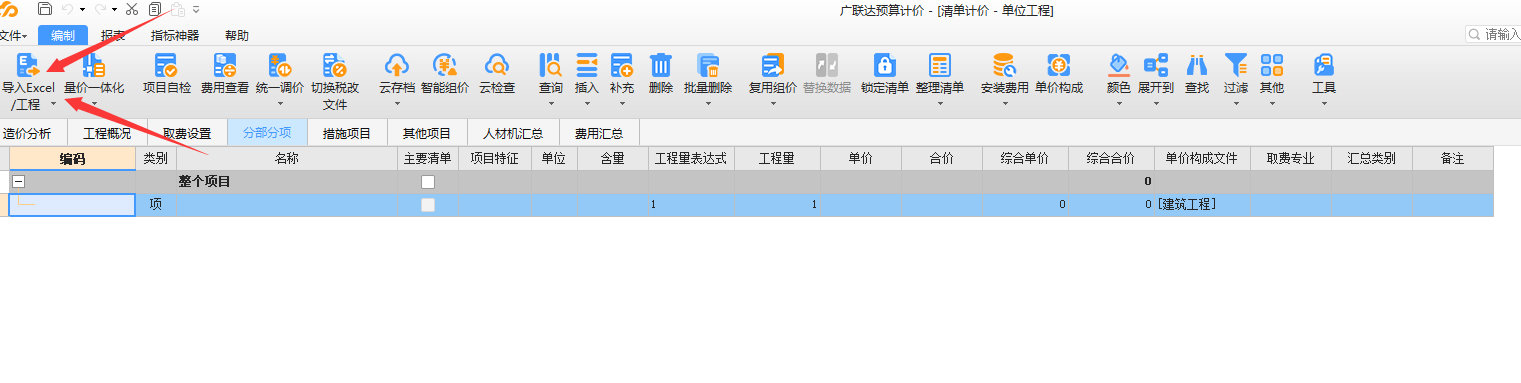Click the Copy icon in quick access bar

point(155,9)
